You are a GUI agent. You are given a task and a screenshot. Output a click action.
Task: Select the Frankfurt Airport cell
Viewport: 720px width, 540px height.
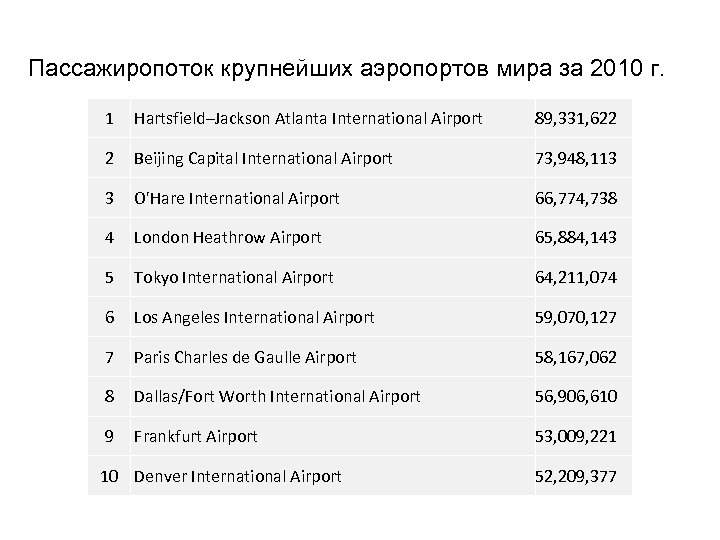click(x=195, y=437)
